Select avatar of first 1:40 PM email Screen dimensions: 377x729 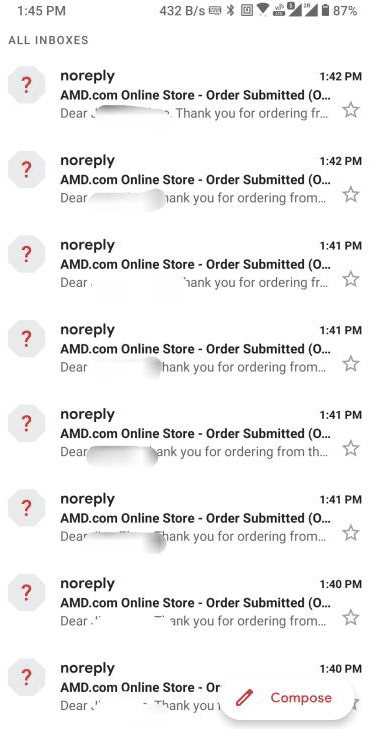pyautogui.click(x=26, y=593)
